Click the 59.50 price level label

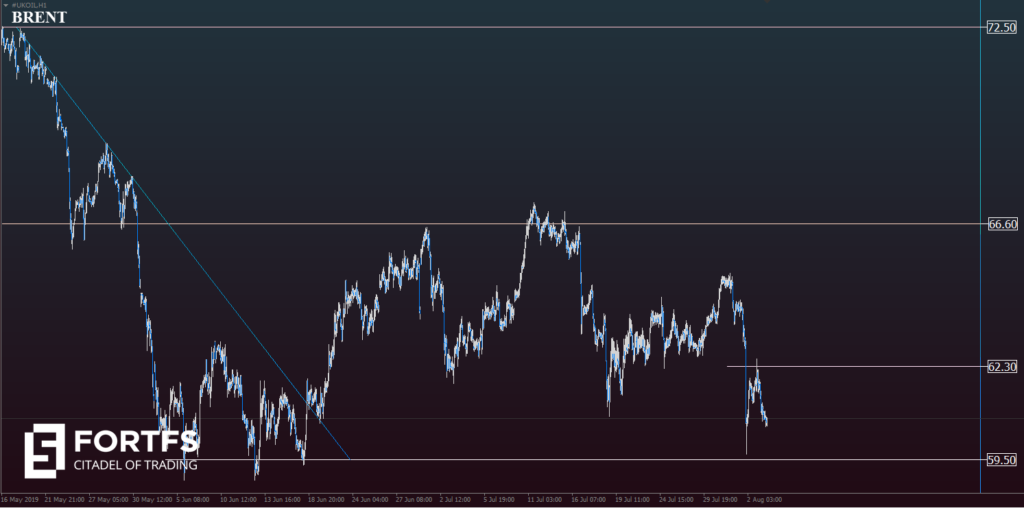(x=1001, y=460)
